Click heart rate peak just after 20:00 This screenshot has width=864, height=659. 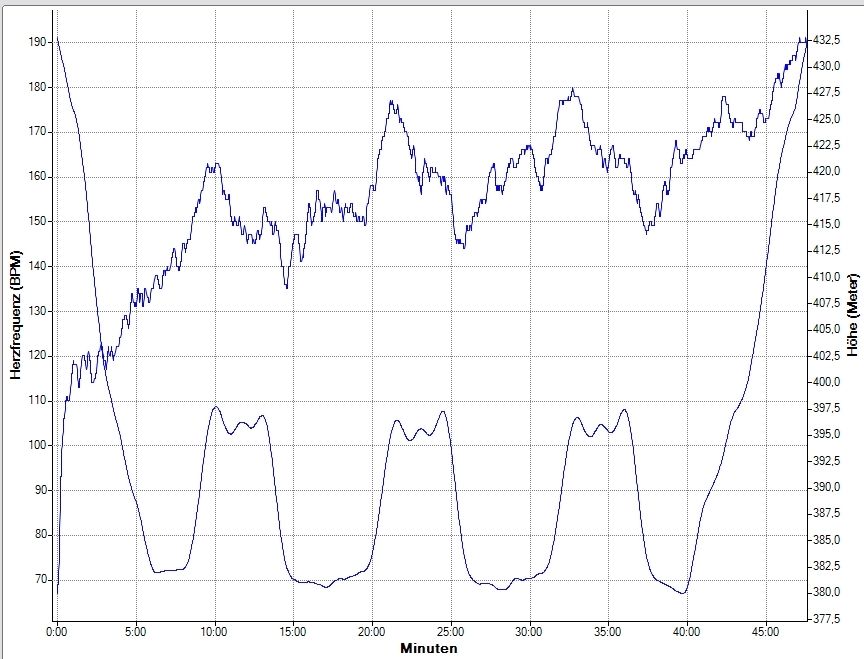click(x=391, y=101)
